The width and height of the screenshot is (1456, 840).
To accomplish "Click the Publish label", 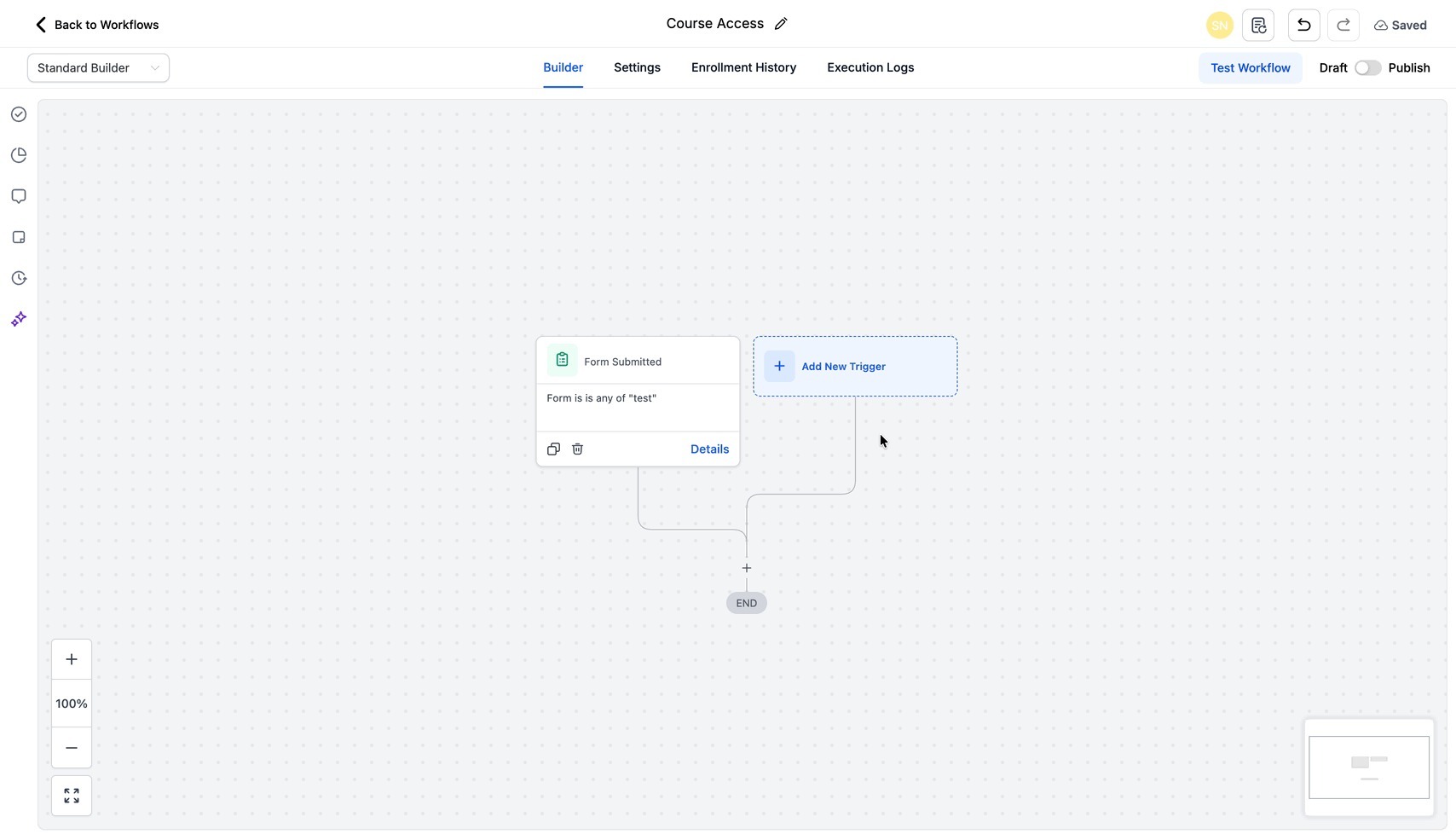I will (x=1409, y=68).
